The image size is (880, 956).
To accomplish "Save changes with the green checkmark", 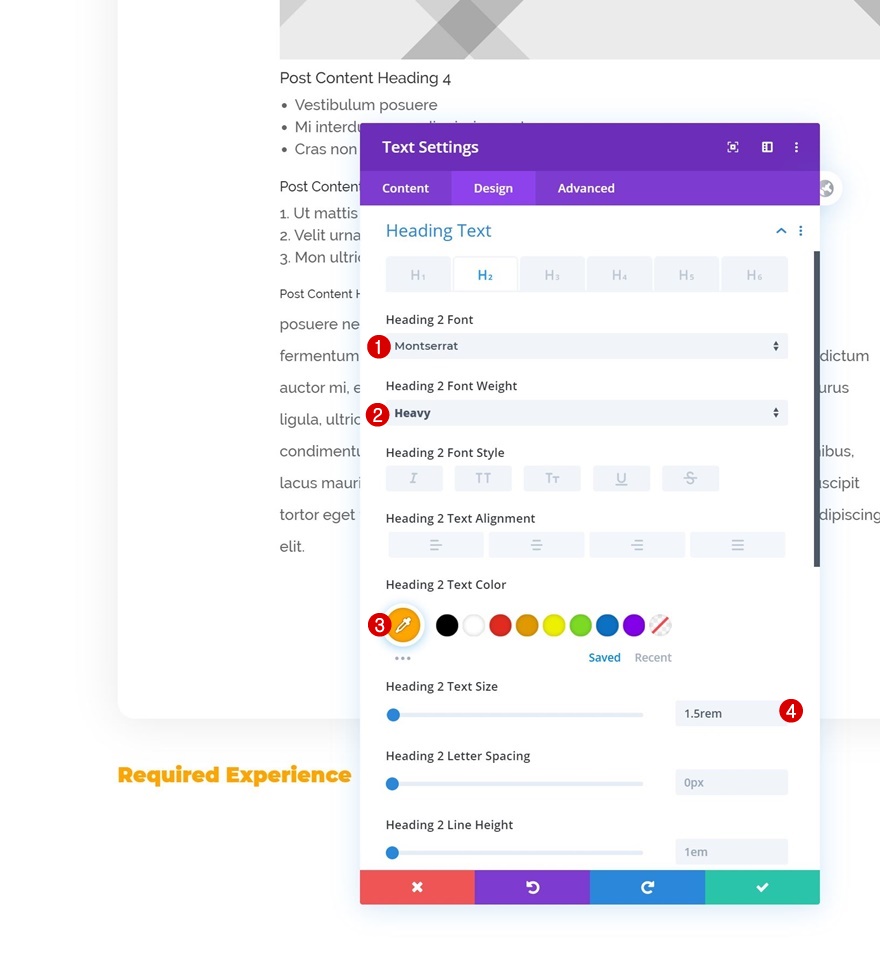I will click(762, 887).
